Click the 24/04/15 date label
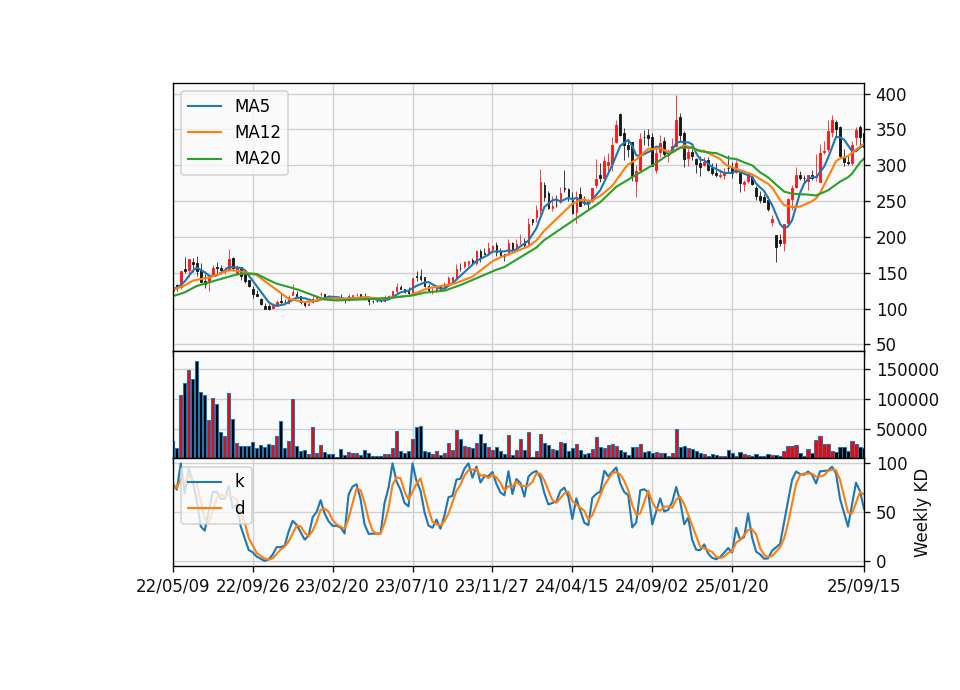 point(572,586)
